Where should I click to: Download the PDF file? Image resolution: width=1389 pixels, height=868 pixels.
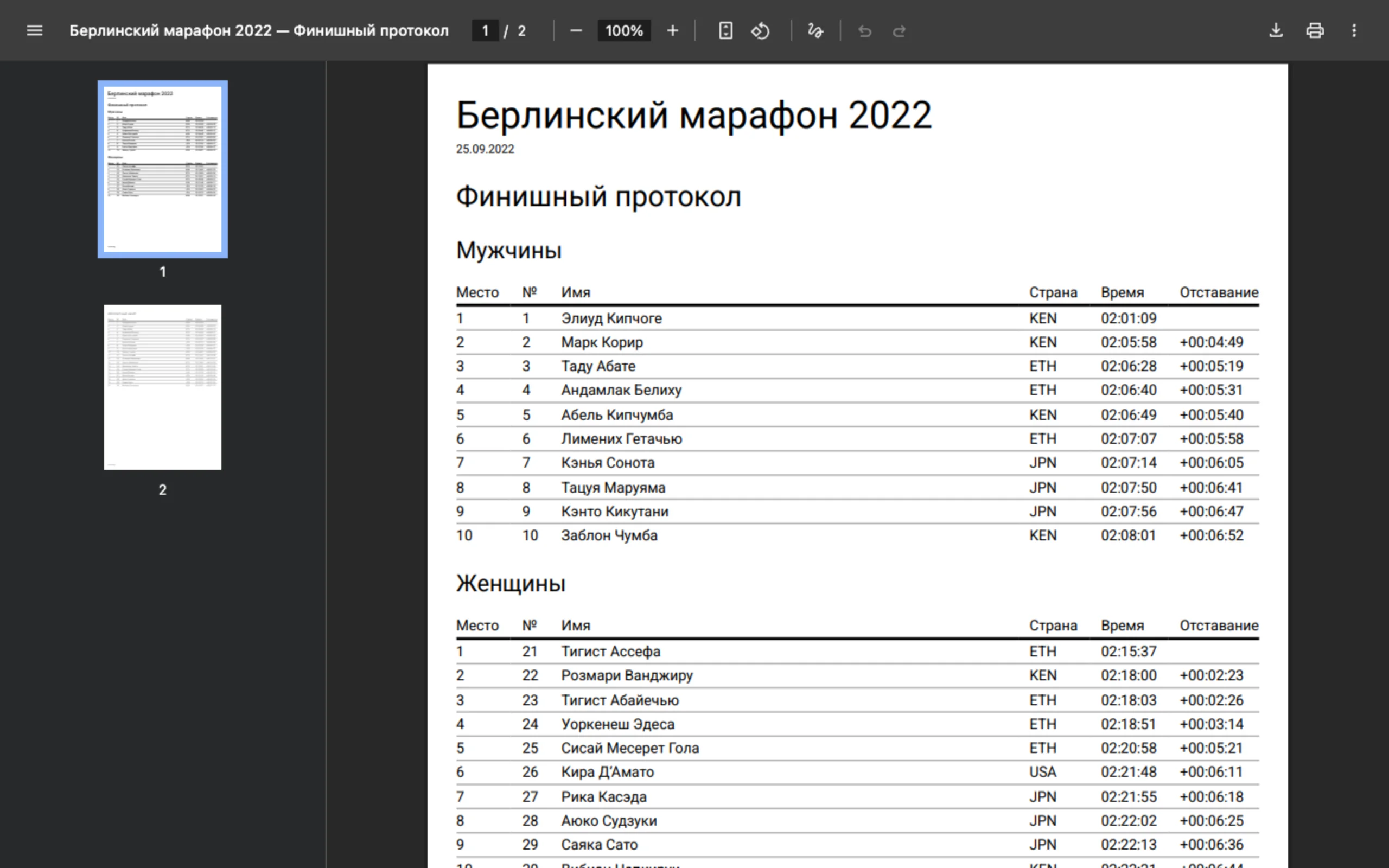[1276, 30]
